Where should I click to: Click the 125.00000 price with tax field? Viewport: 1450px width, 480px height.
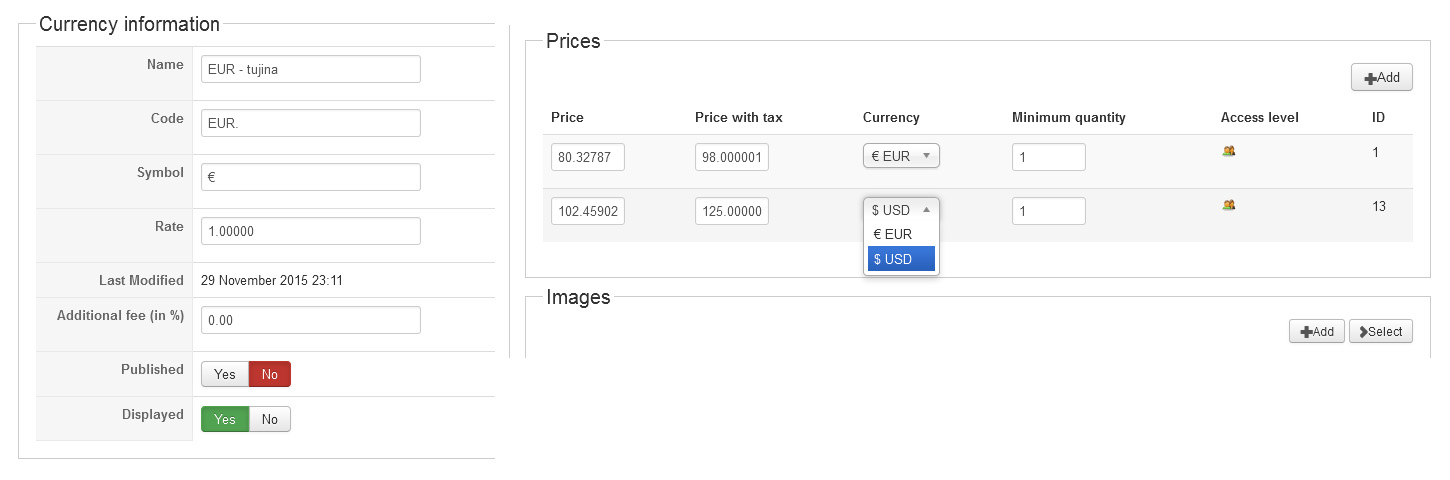coord(732,211)
